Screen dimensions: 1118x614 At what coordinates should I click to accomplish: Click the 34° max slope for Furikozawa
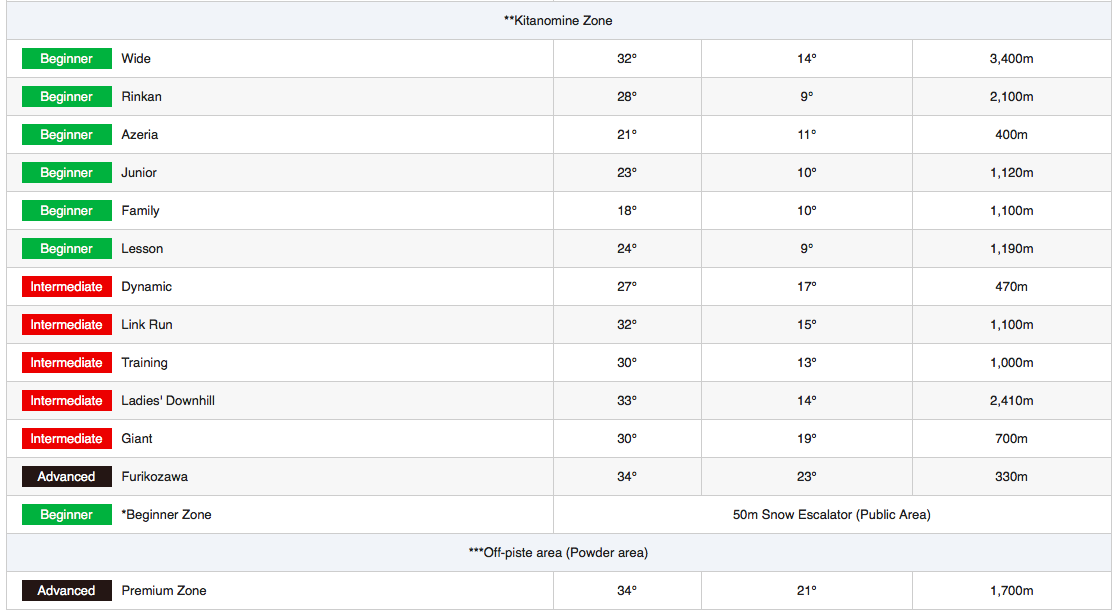pyautogui.click(x=627, y=477)
